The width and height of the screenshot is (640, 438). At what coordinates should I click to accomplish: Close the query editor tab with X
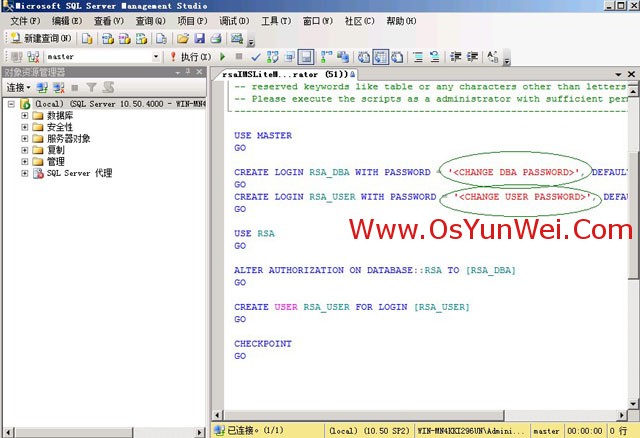pyautogui.click(x=631, y=74)
